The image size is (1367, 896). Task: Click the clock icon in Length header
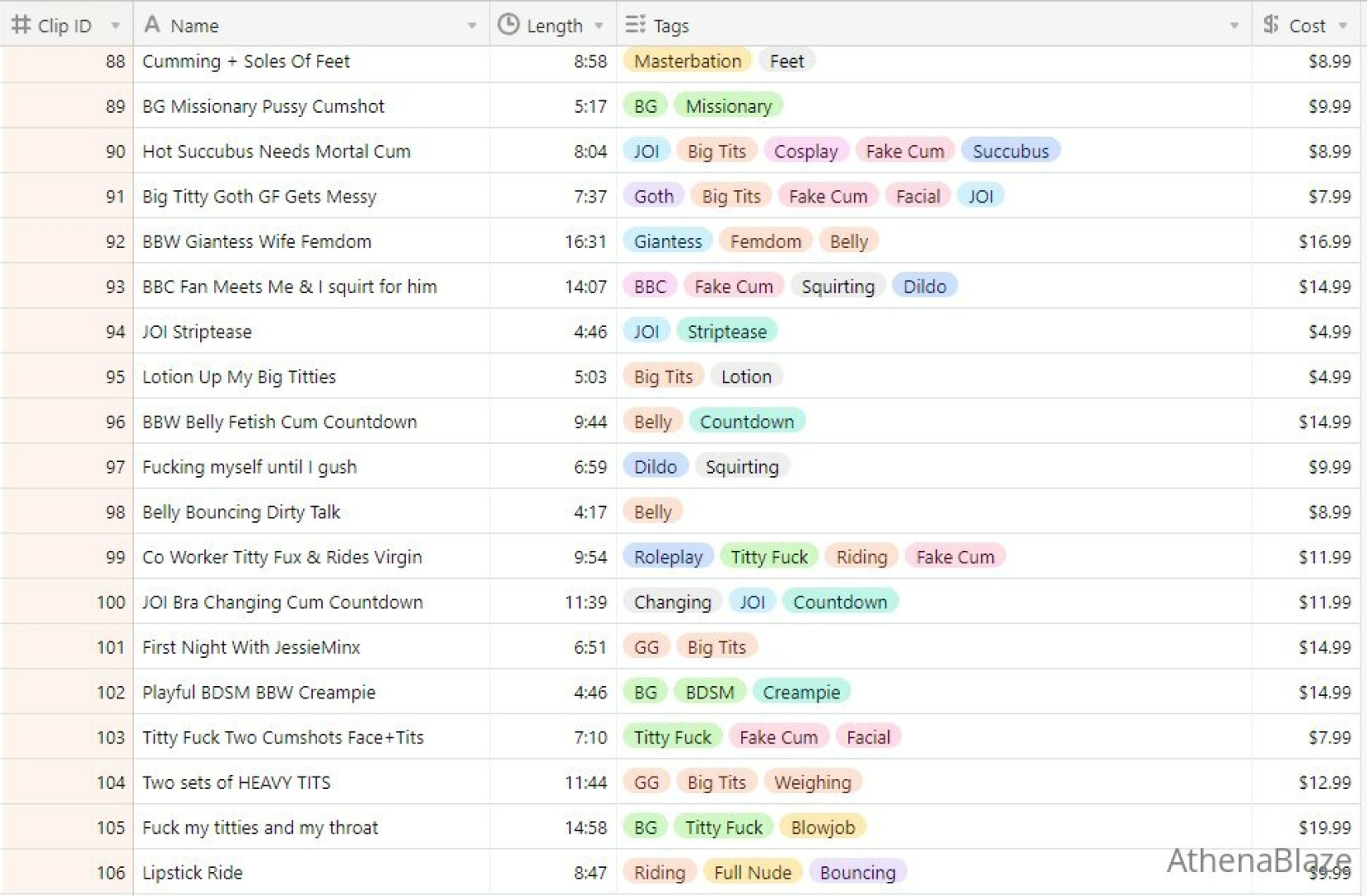[x=508, y=25]
